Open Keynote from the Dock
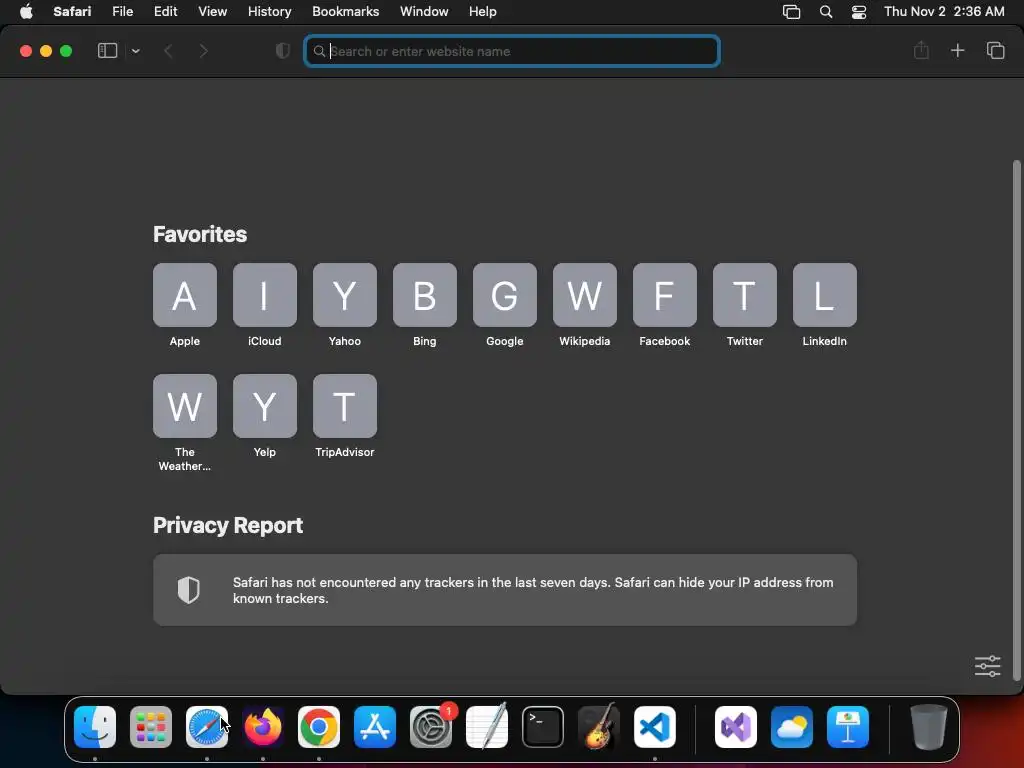Image resolution: width=1024 pixels, height=768 pixels. point(848,727)
